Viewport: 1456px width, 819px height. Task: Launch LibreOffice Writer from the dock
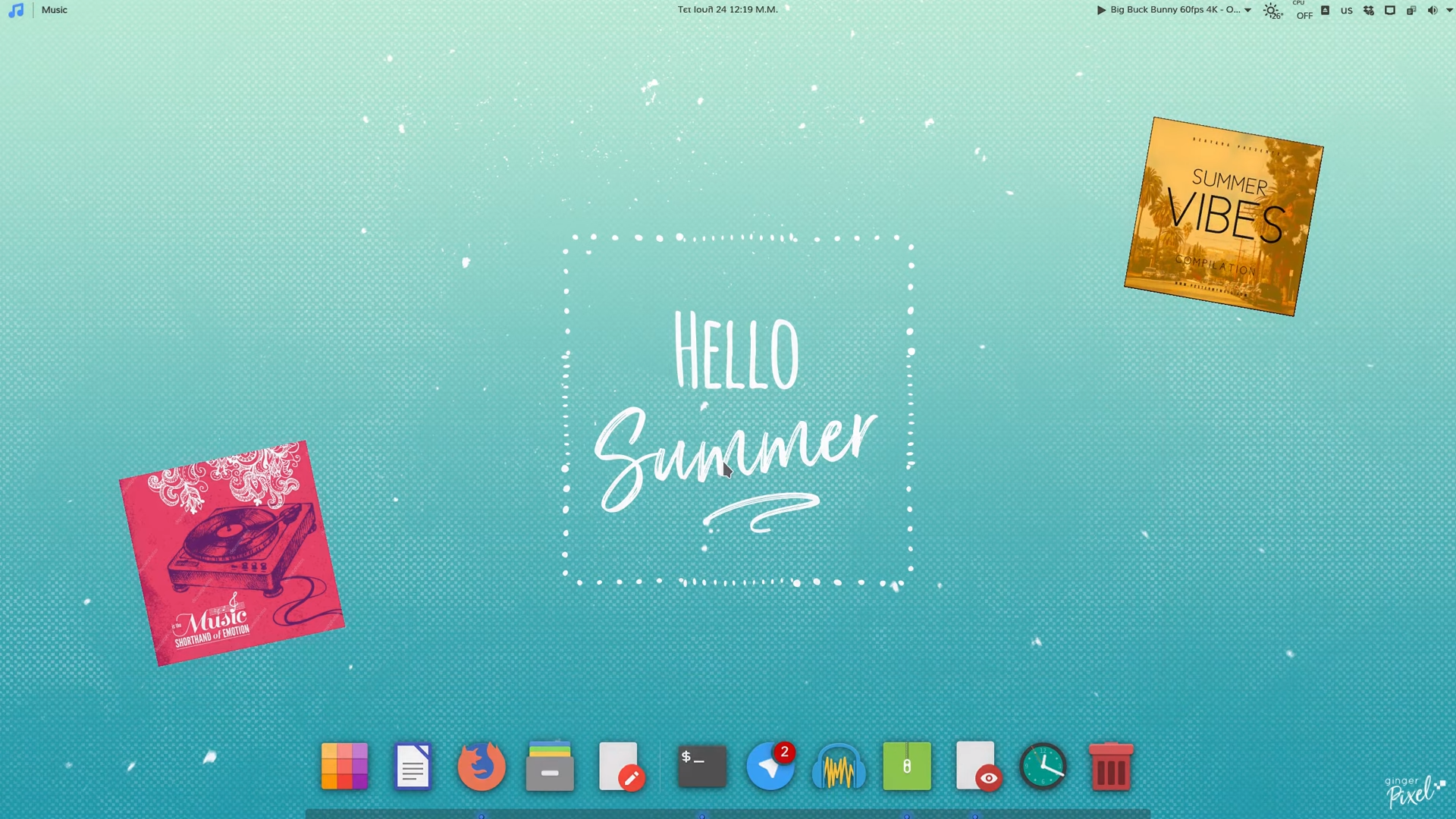413,767
